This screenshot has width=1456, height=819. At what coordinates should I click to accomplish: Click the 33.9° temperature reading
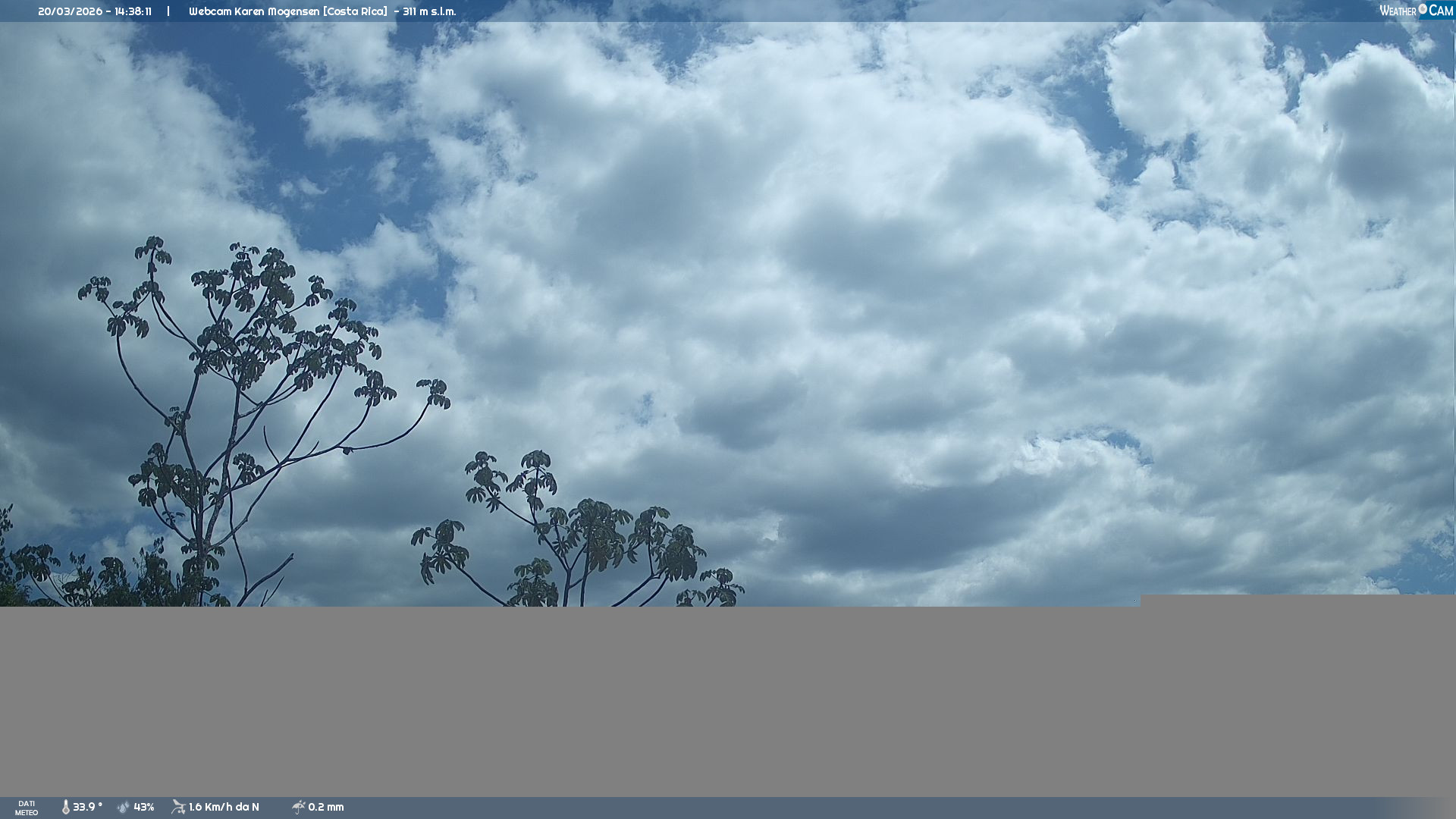pos(87,808)
